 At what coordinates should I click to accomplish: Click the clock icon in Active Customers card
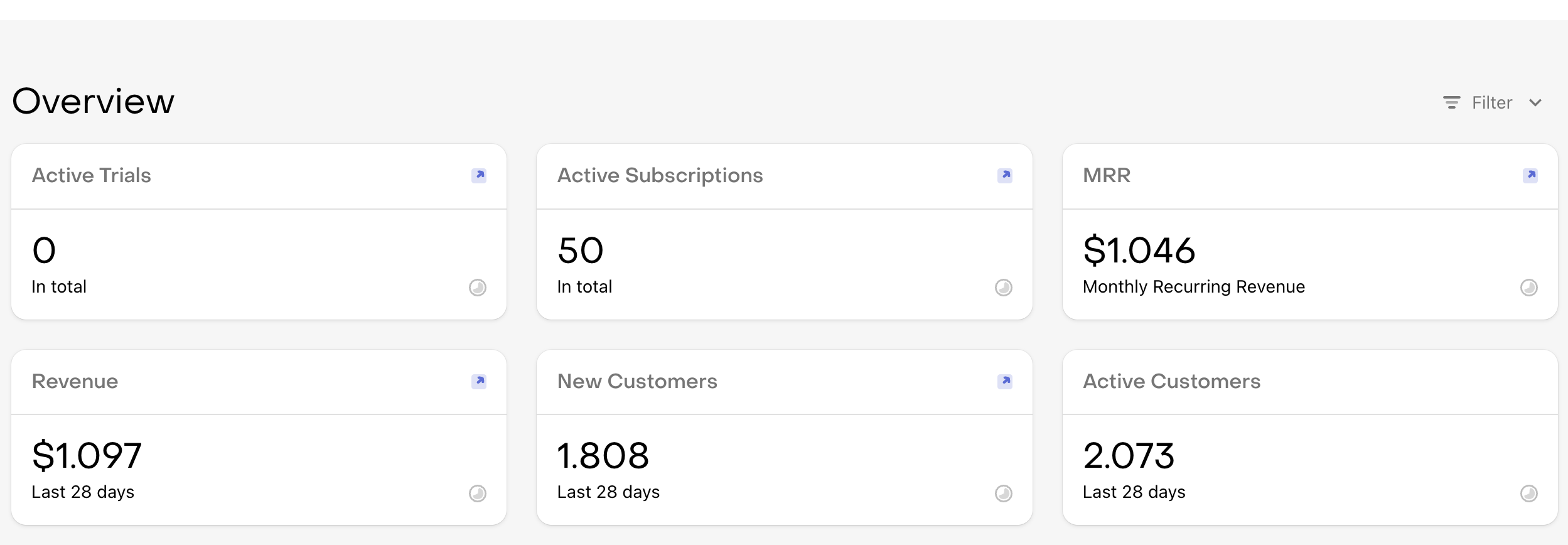[x=1529, y=494]
